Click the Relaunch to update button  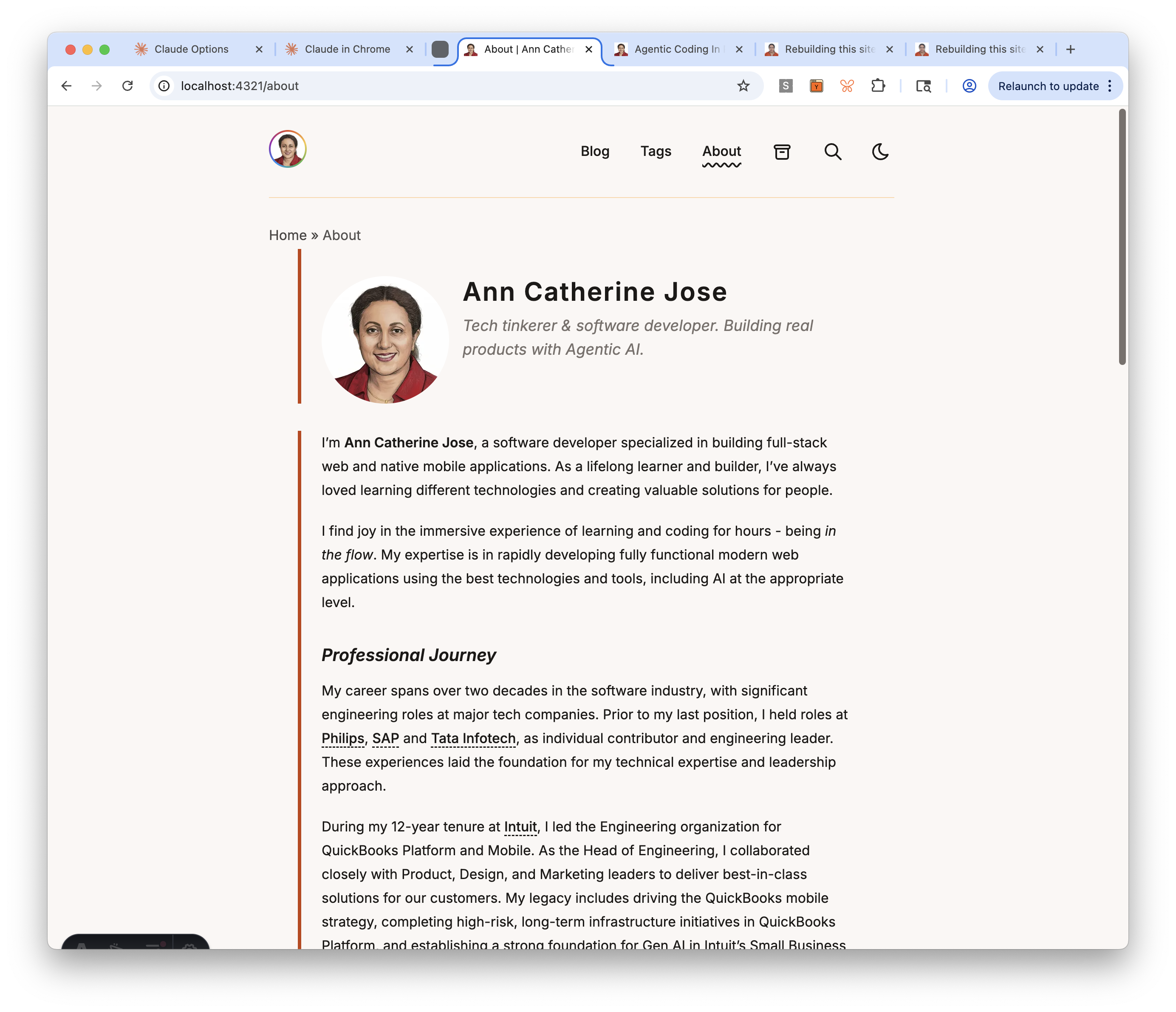click(x=1048, y=86)
